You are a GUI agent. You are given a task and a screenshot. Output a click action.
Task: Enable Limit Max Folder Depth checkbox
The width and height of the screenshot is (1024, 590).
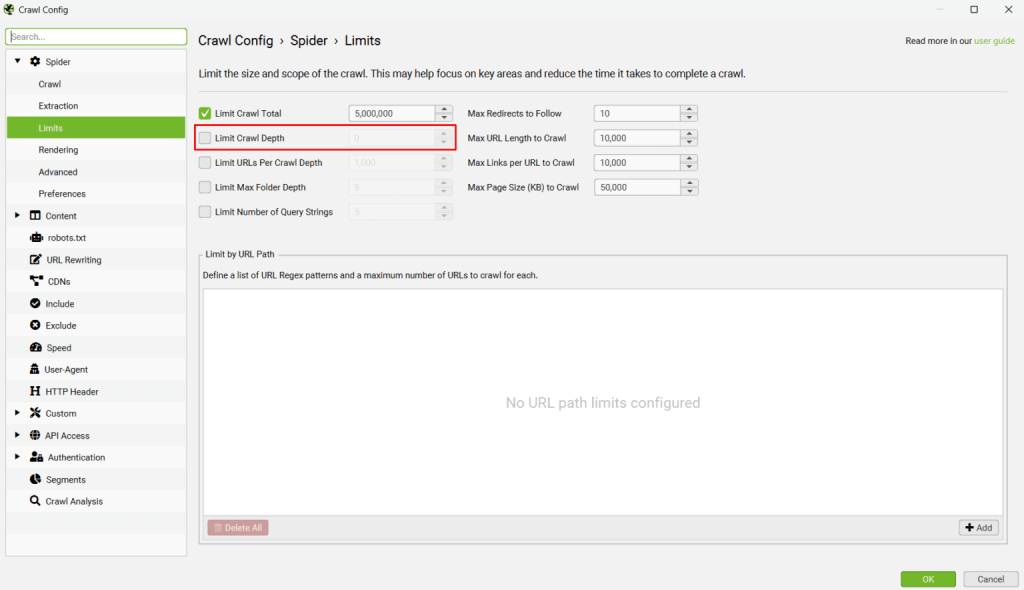(205, 188)
